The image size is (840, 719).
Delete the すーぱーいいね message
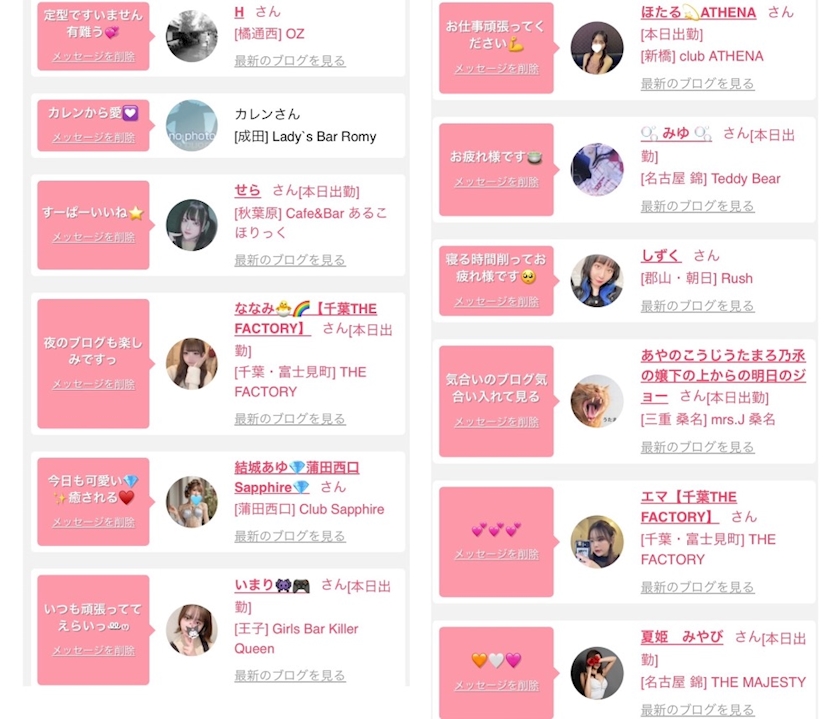[x=93, y=237]
